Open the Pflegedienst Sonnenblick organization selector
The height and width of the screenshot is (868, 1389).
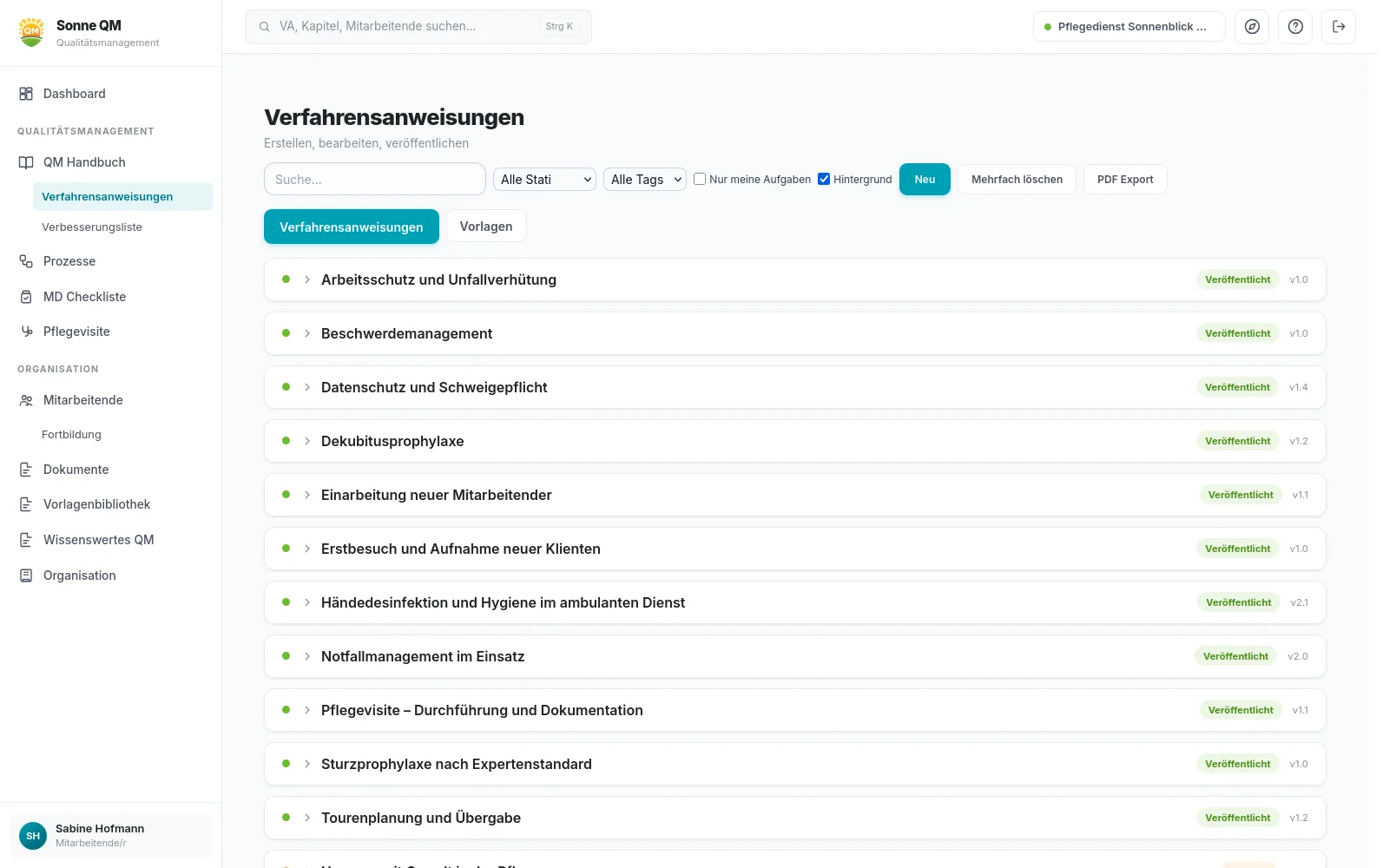coord(1129,27)
